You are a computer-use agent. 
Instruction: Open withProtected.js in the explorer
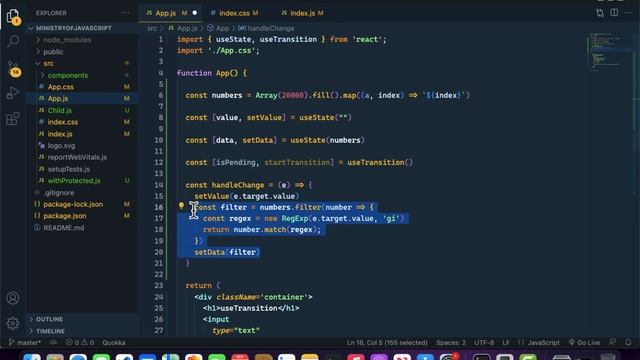pyautogui.click(x=74, y=180)
